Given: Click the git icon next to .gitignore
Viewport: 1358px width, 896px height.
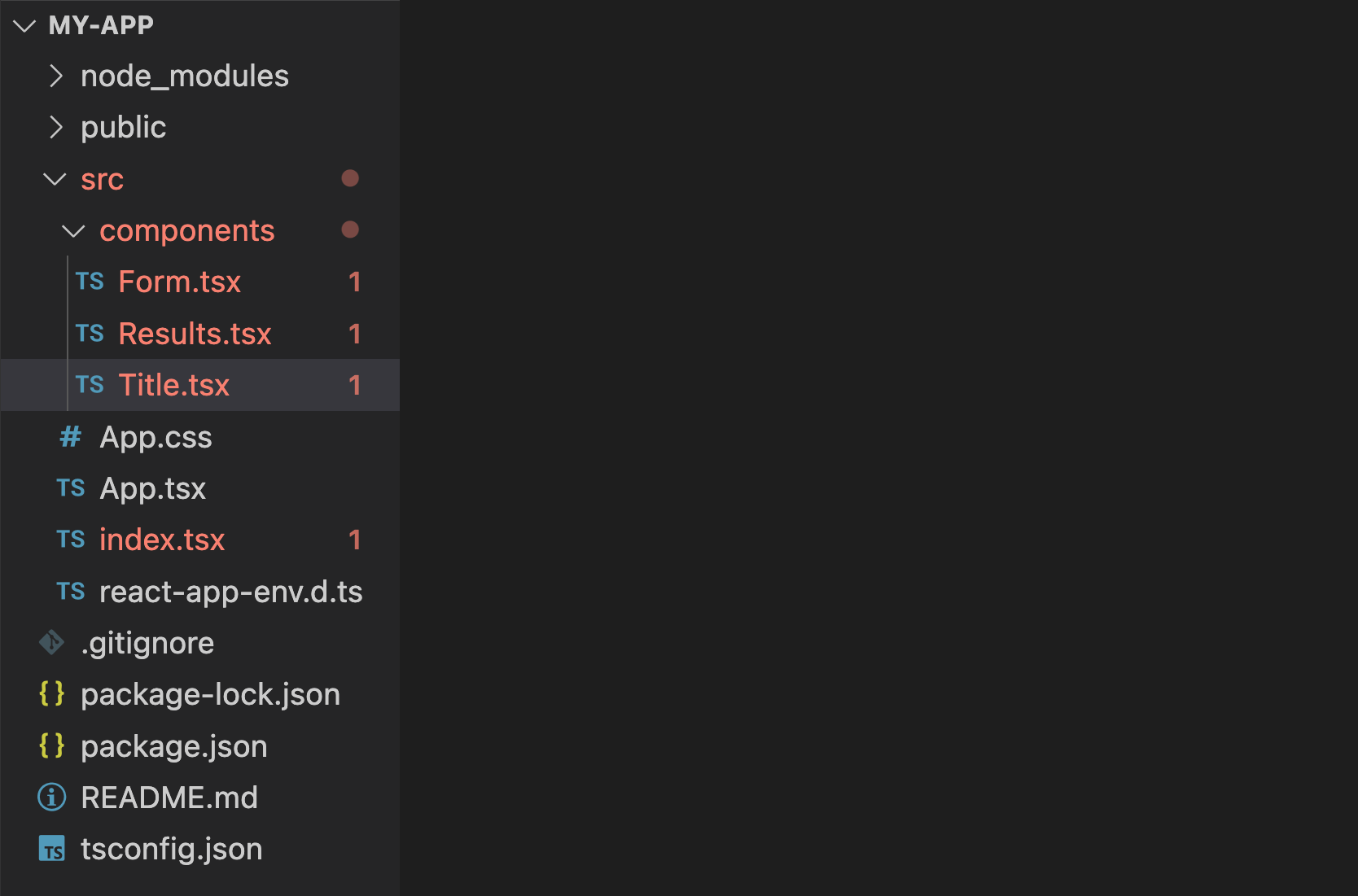Looking at the screenshot, I should 51,642.
